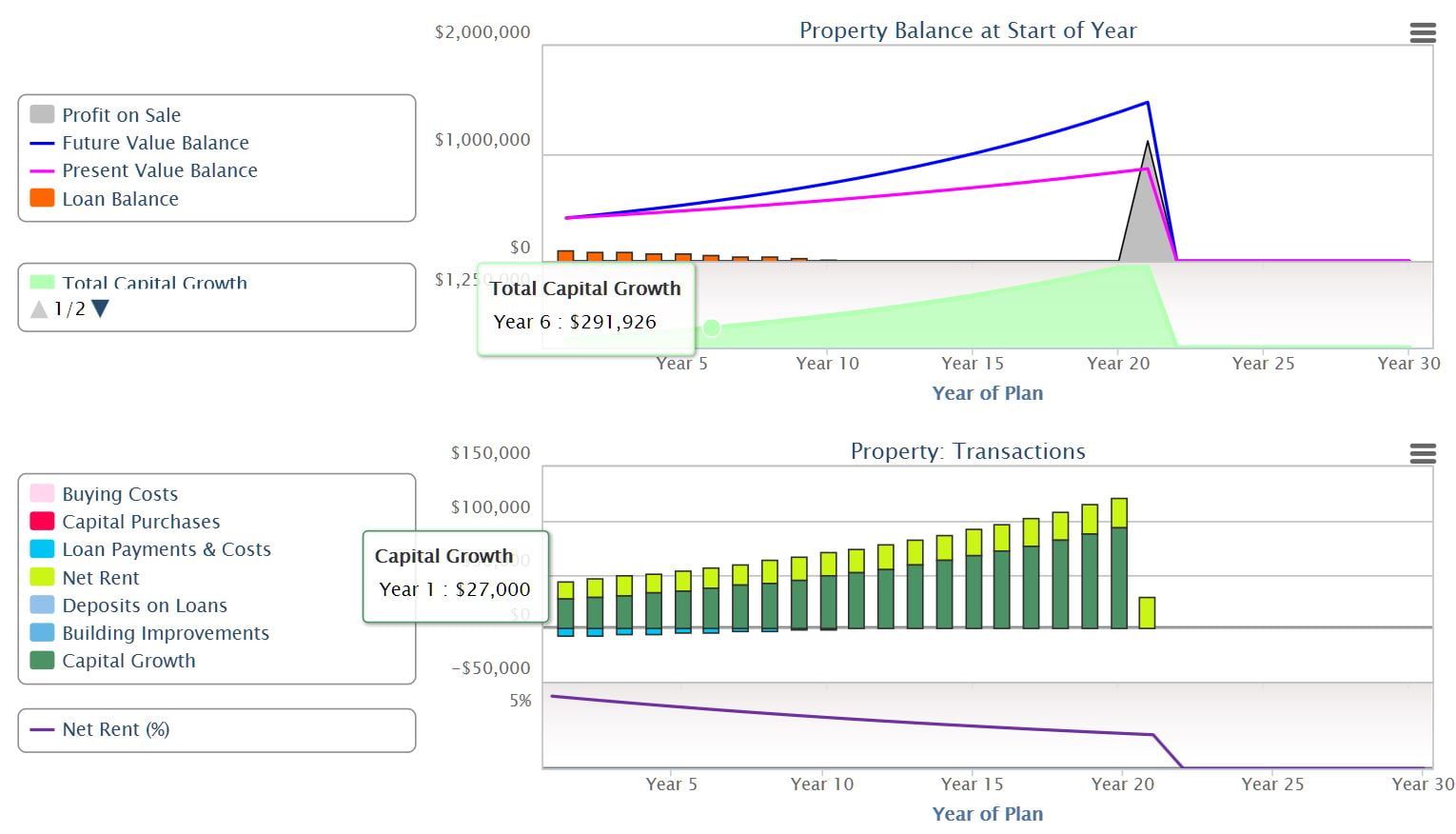Image resolution: width=1456 pixels, height=834 pixels.
Task: Click the Net Rent (%) legend label
Action: [115, 729]
